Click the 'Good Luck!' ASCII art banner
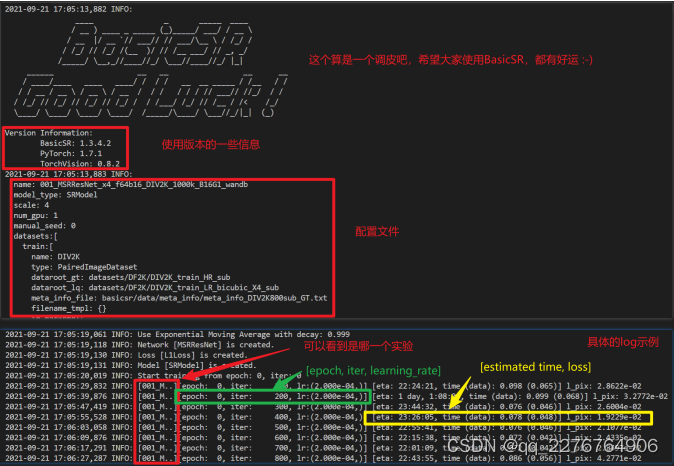674x466 pixels. pyautogui.click(x=150, y=95)
